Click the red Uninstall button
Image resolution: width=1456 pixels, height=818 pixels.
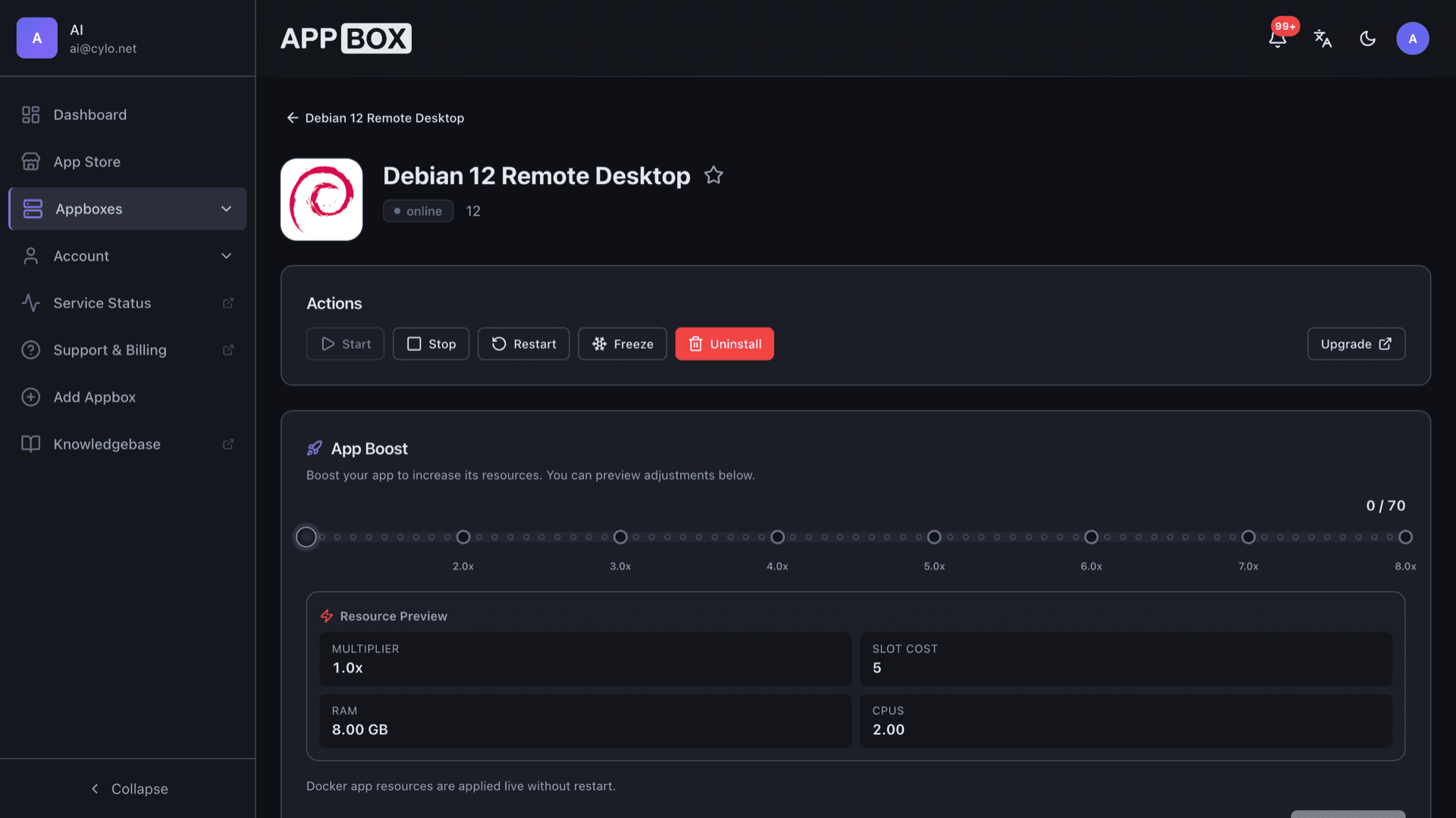point(724,343)
